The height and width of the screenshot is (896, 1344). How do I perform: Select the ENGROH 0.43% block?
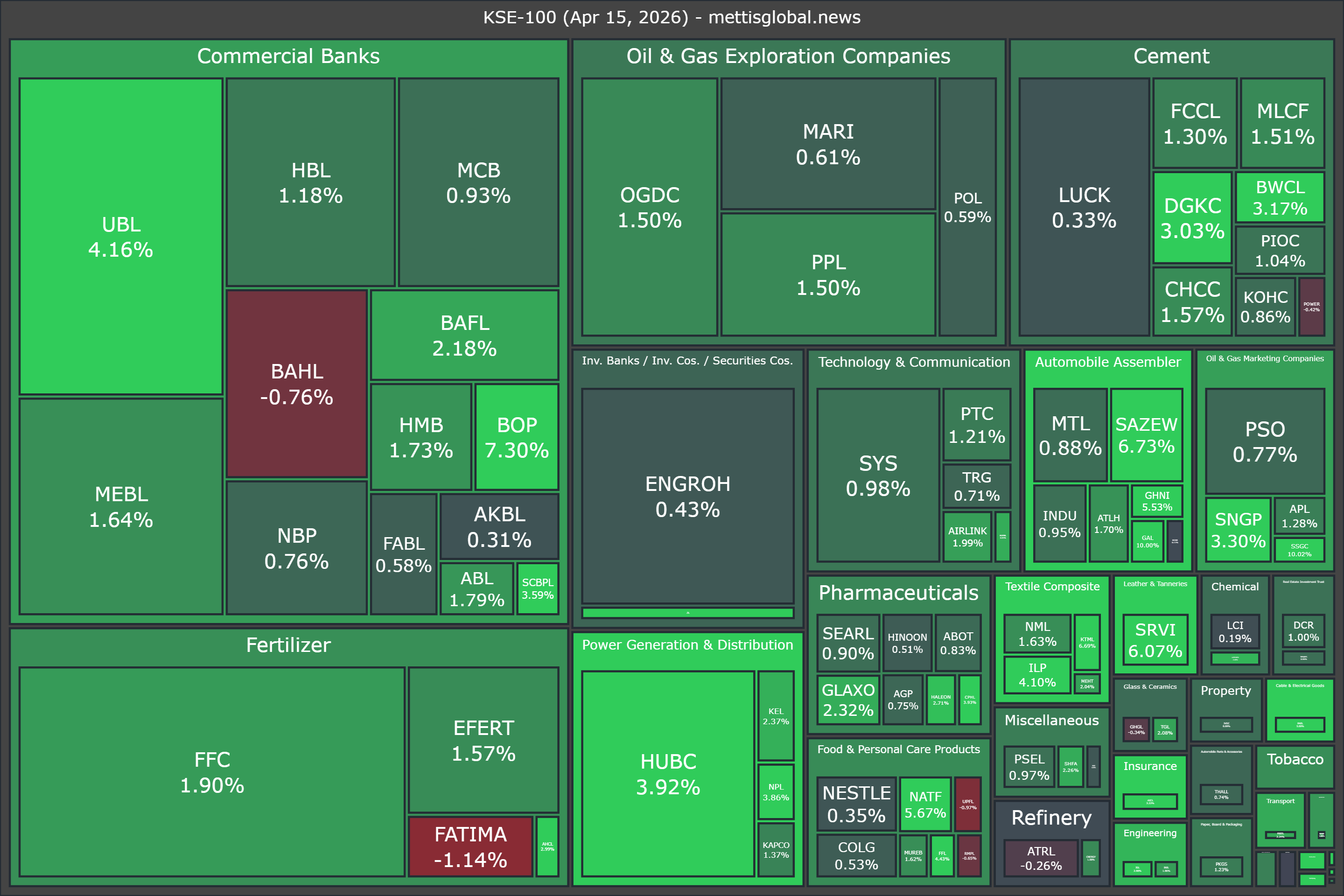[x=687, y=496]
